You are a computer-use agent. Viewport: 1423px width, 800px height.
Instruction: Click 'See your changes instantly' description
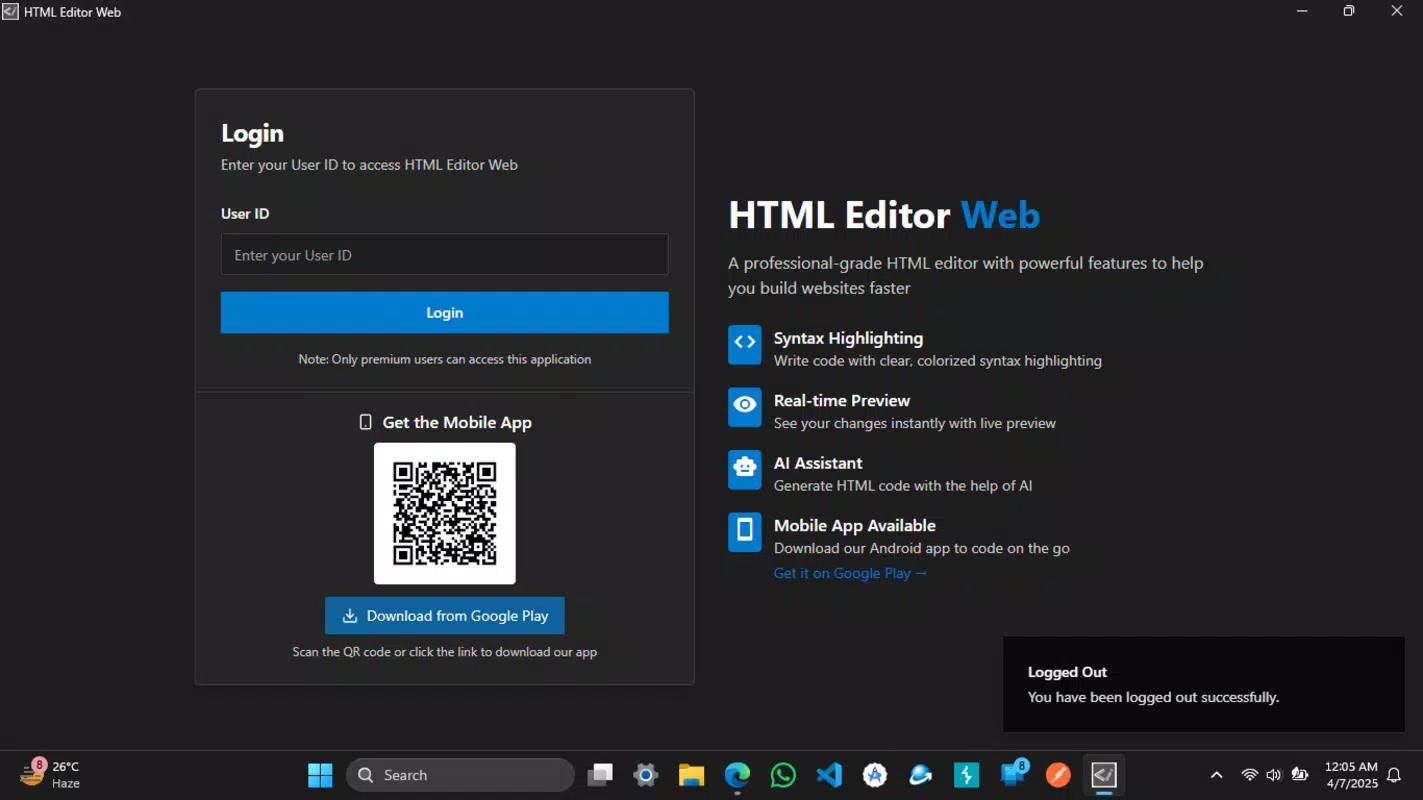[915, 423]
